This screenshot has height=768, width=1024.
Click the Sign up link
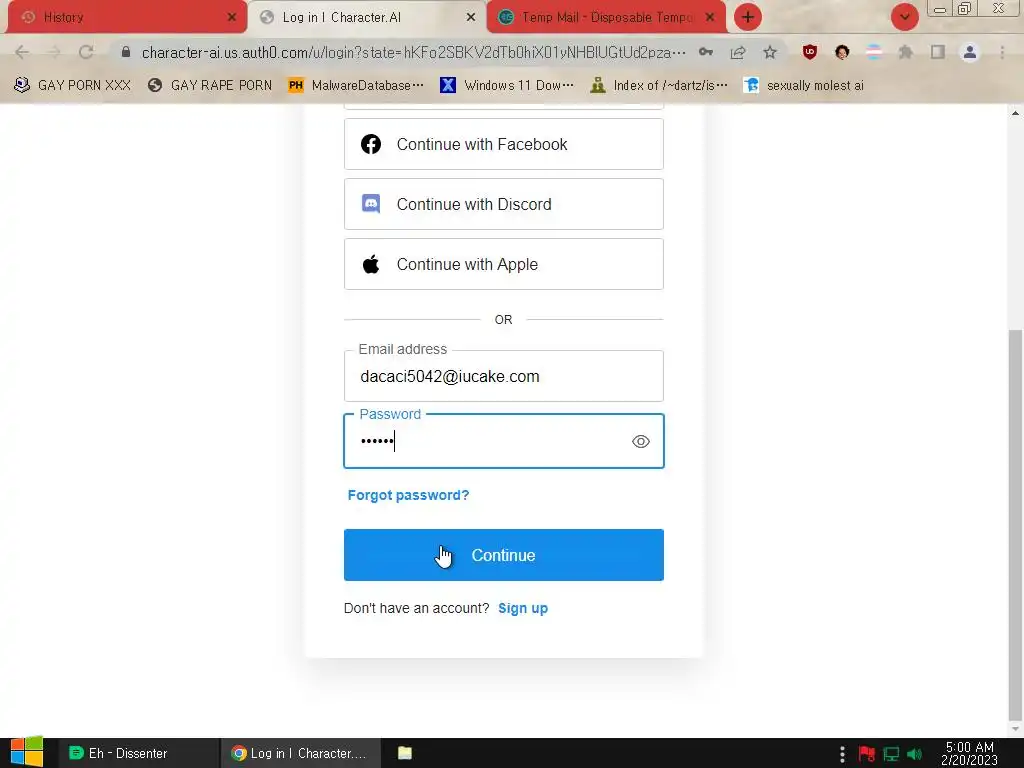pyautogui.click(x=523, y=608)
